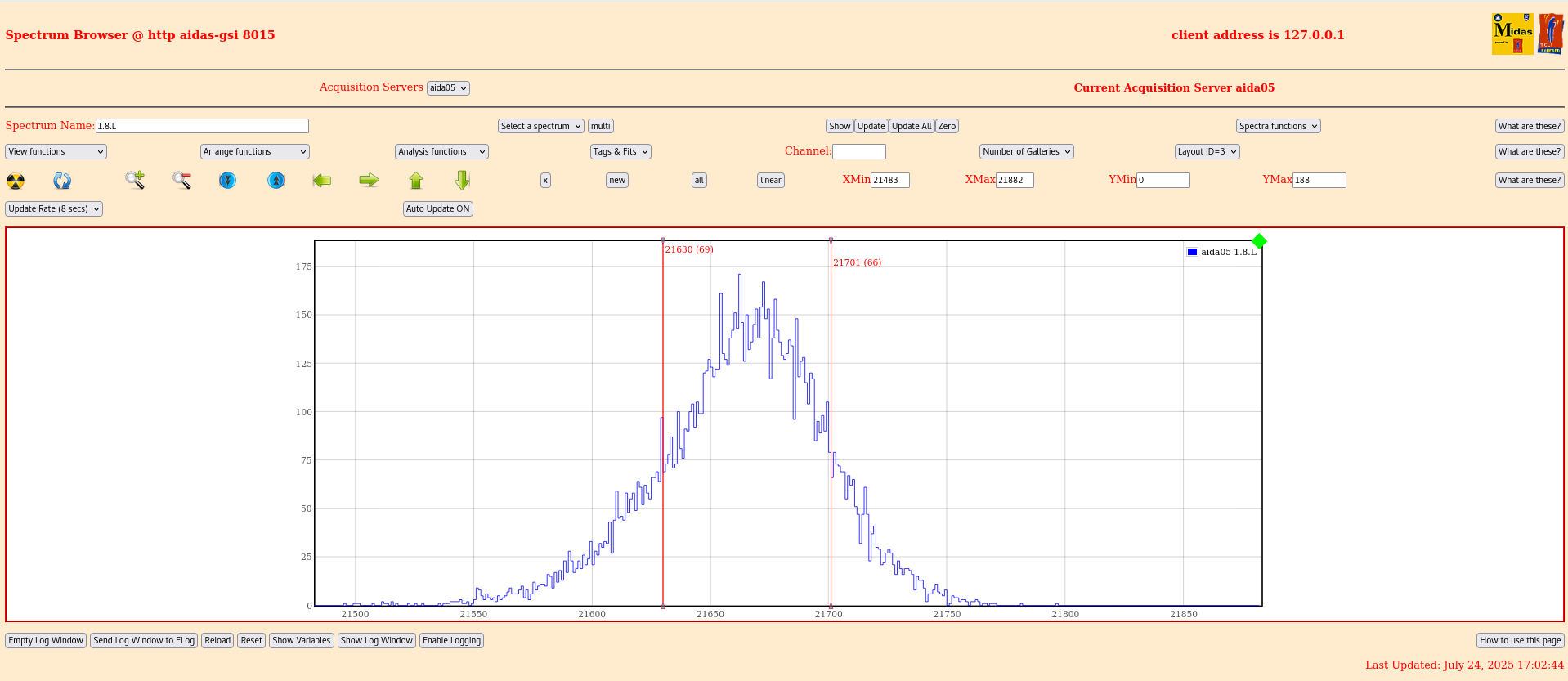Open the Analysis functions menu

(x=441, y=151)
